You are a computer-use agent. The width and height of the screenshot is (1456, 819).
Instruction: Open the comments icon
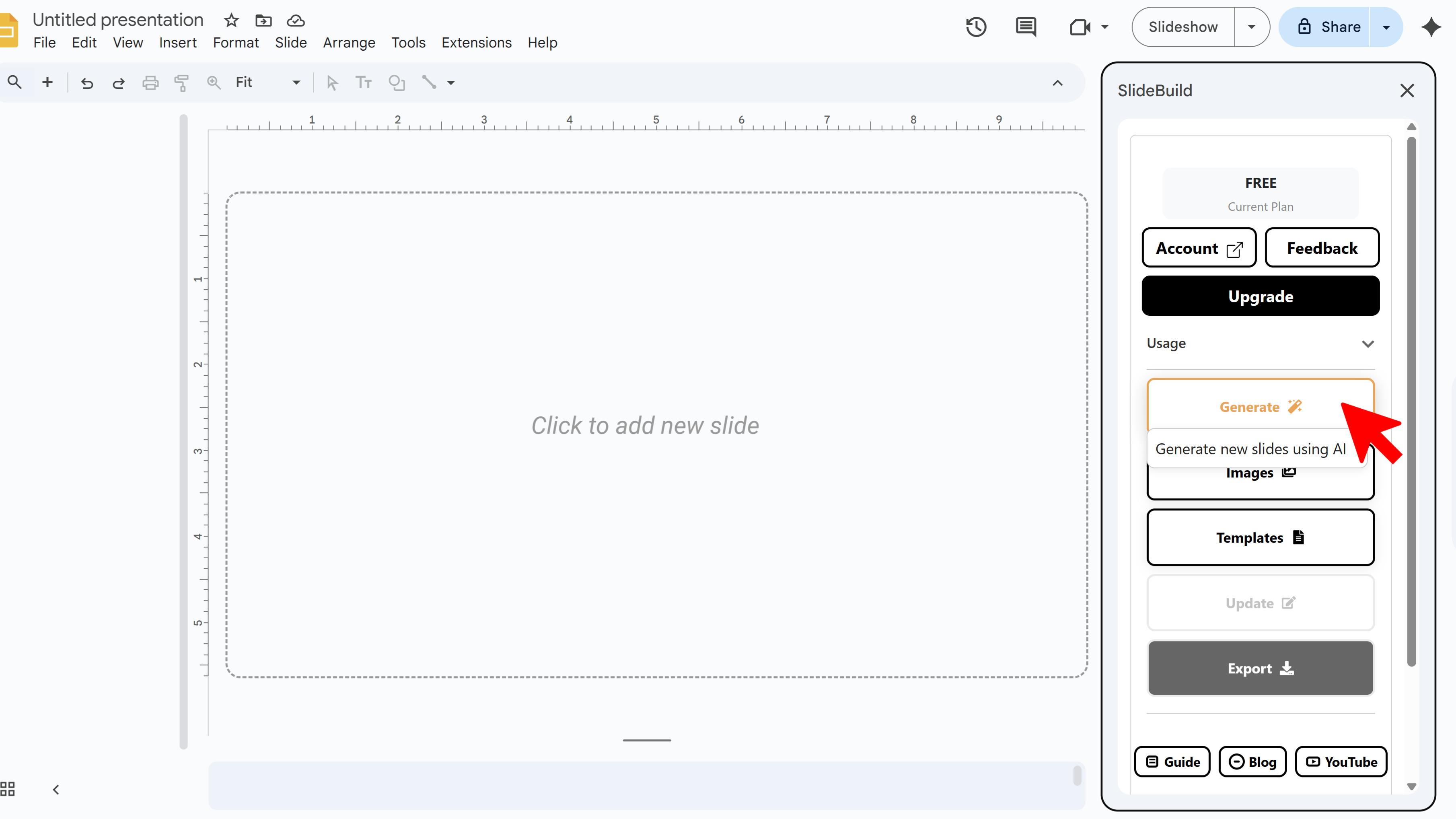coord(1026,27)
